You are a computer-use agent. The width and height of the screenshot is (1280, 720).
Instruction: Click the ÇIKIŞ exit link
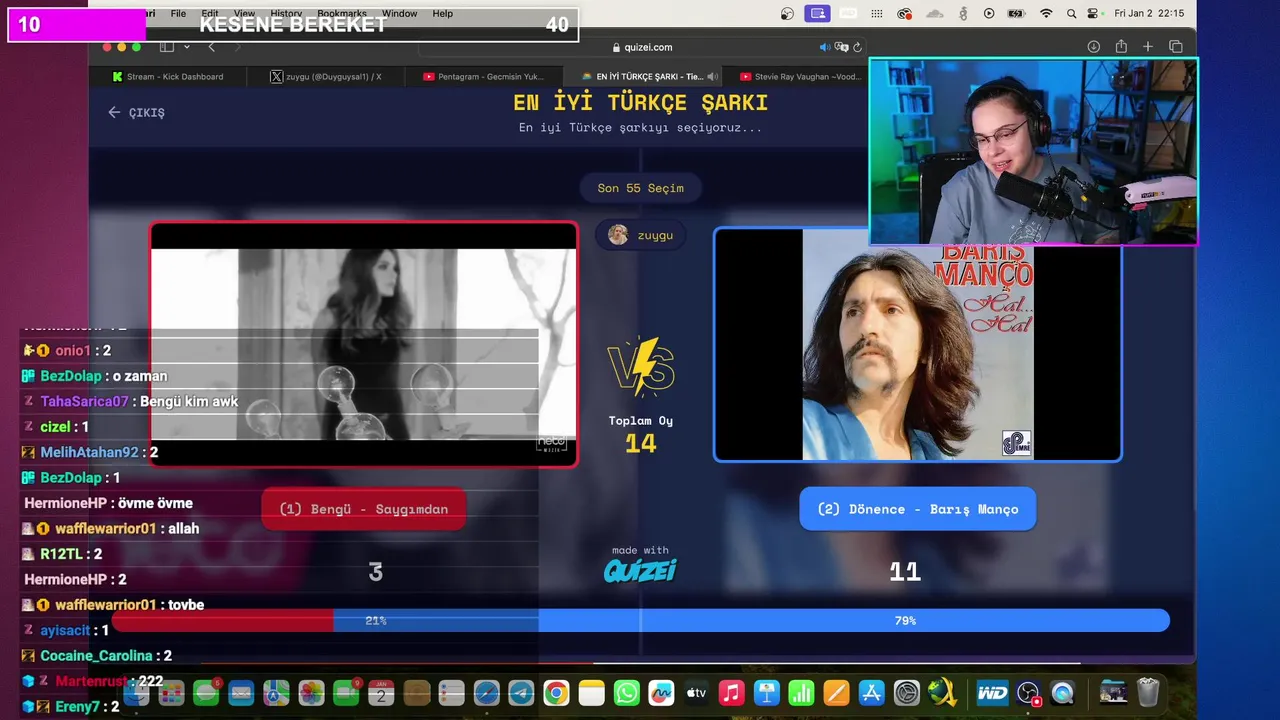[136, 112]
